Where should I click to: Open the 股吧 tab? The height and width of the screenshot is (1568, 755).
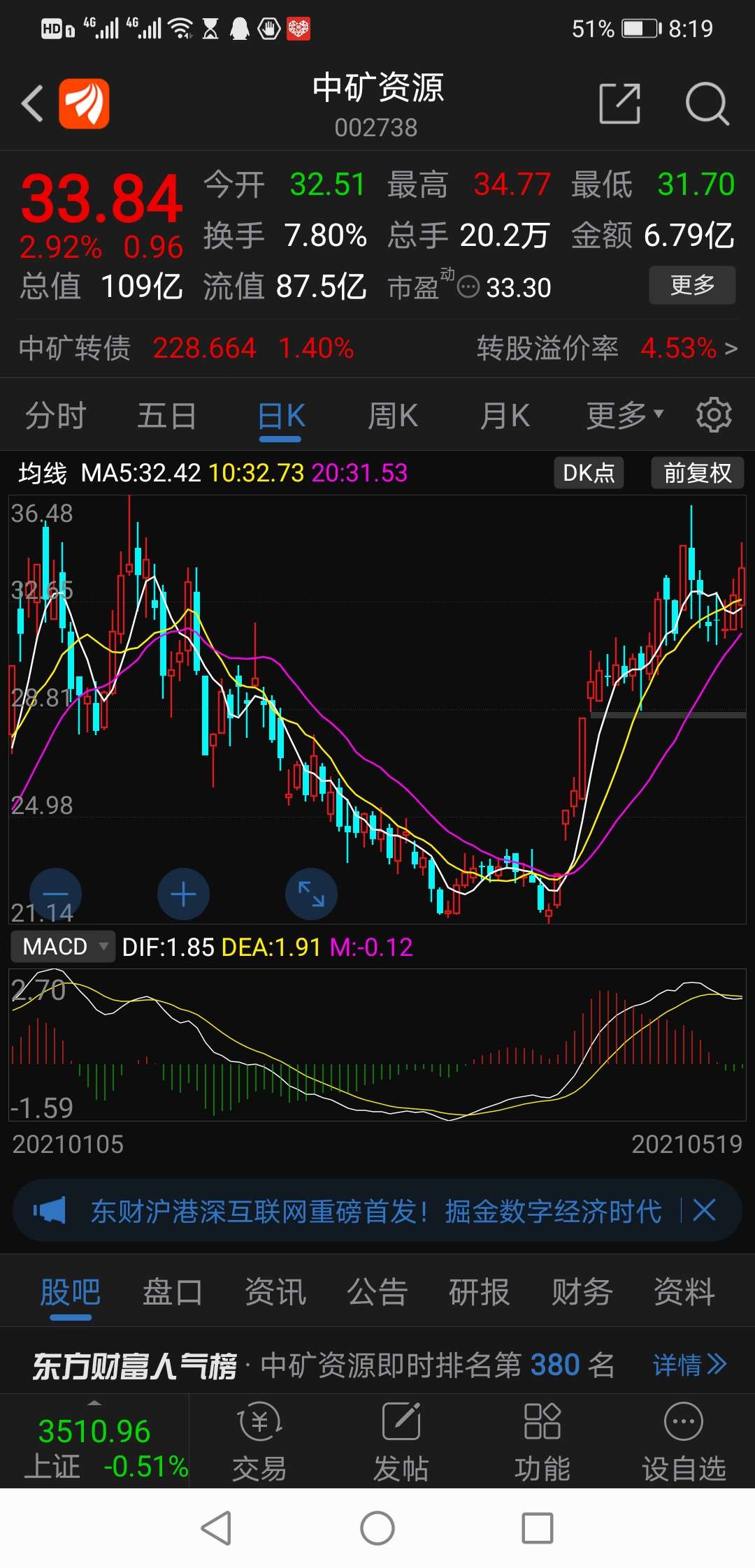(x=71, y=1292)
